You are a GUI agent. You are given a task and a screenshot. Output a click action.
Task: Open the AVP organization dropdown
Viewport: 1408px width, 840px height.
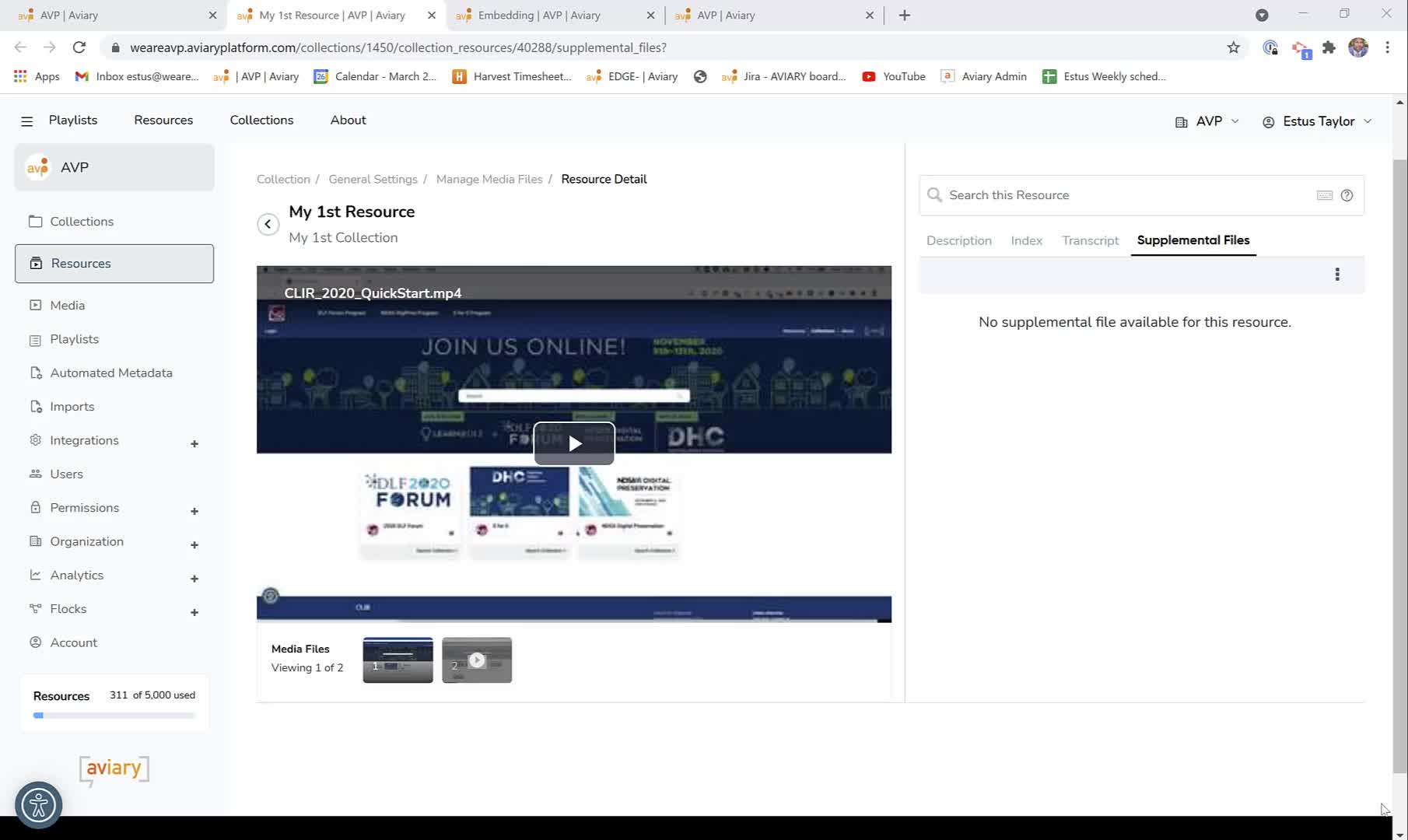(x=1207, y=121)
